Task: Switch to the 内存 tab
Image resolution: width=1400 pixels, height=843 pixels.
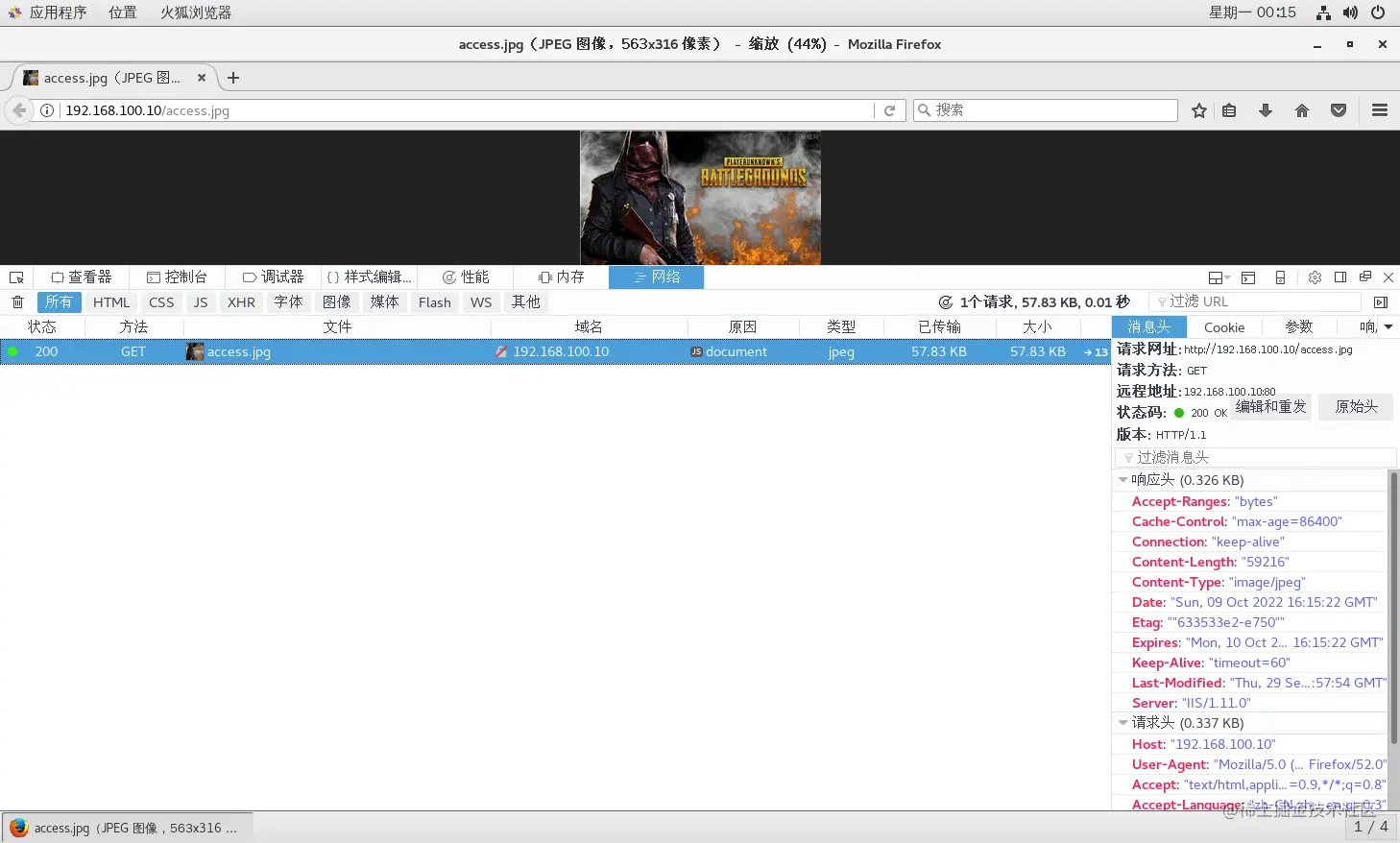Action: coord(562,277)
